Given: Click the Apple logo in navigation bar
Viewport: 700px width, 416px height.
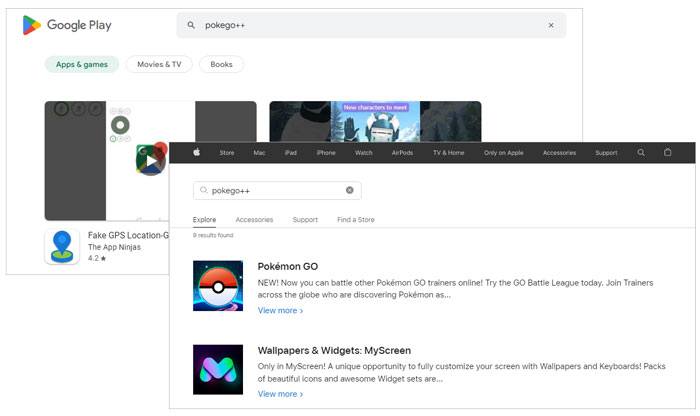Looking at the screenshot, I should click(196, 153).
